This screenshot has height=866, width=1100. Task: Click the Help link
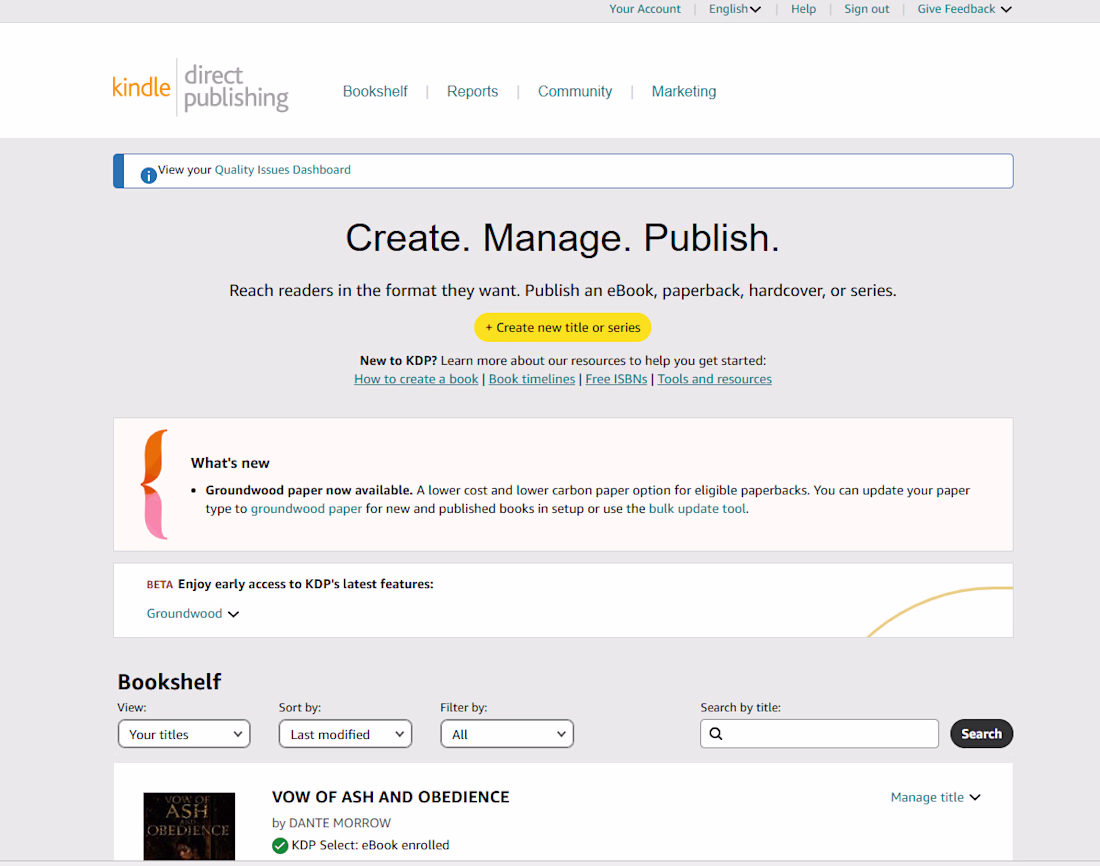(803, 9)
